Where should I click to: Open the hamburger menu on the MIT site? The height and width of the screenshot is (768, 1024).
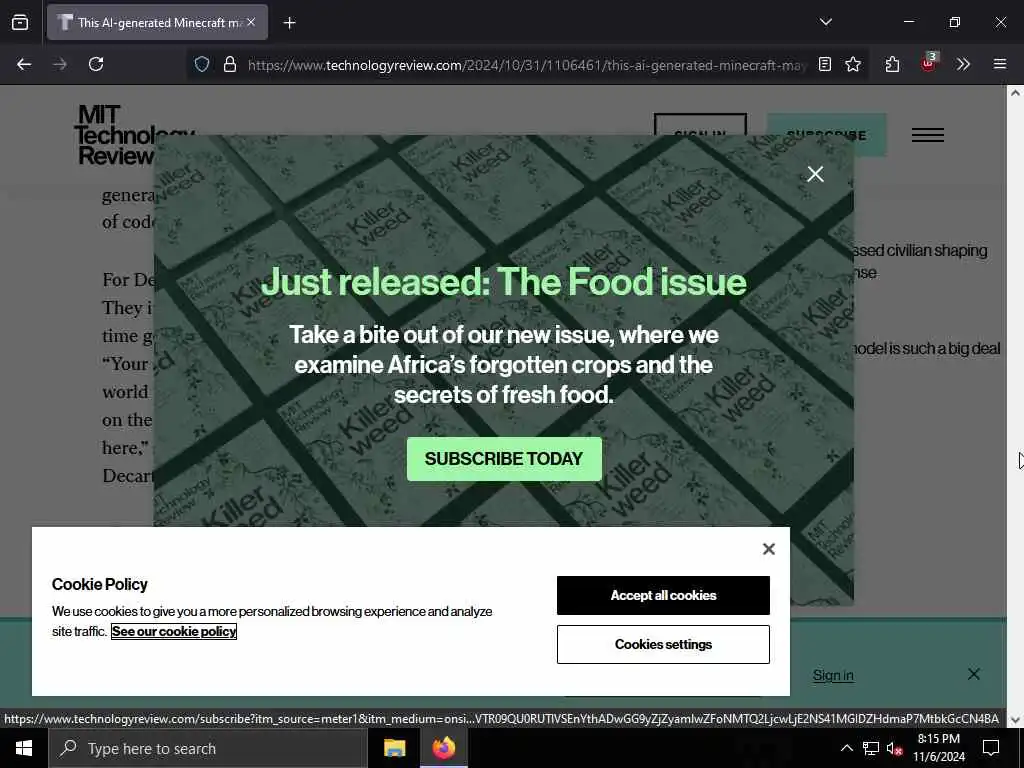pyautogui.click(x=927, y=135)
